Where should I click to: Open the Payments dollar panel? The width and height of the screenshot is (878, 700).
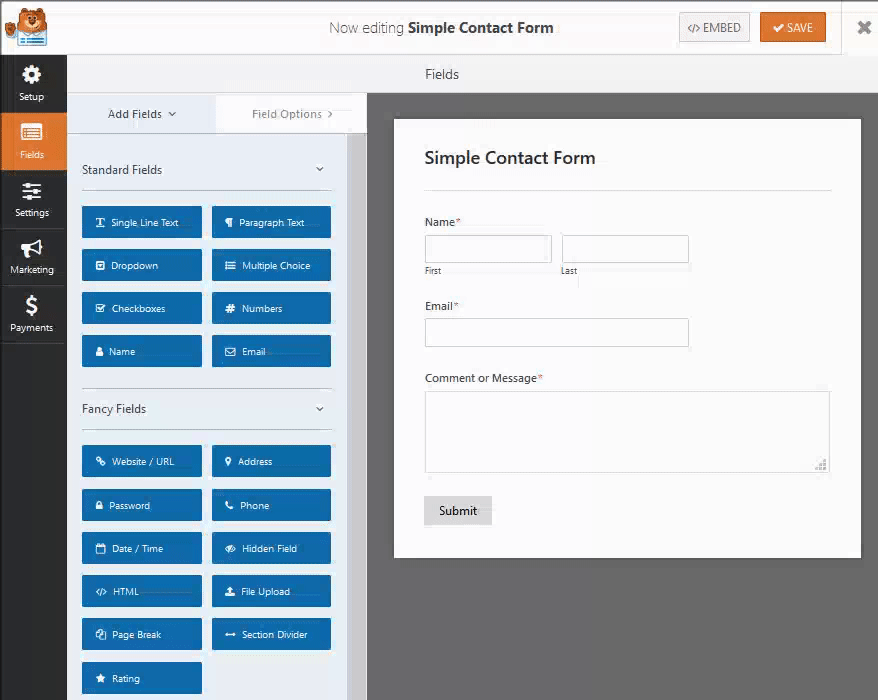click(32, 315)
